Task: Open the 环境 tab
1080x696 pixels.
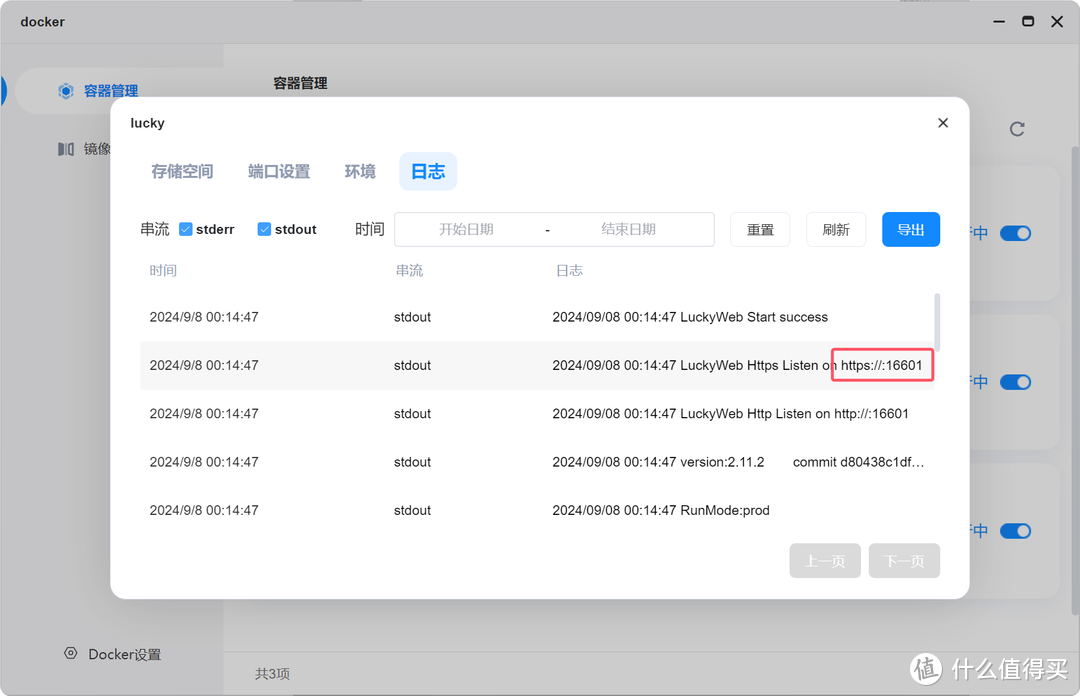Action: click(x=360, y=172)
